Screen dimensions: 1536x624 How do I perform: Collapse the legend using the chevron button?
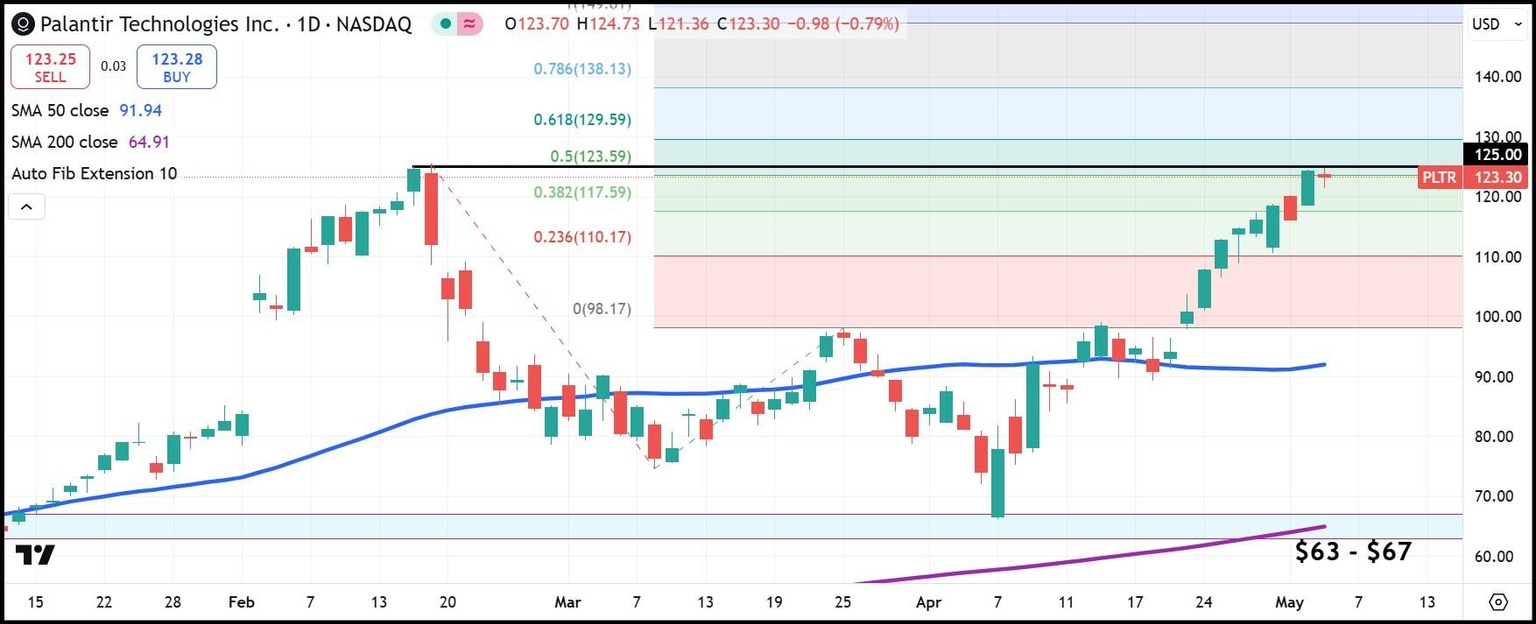click(26, 206)
